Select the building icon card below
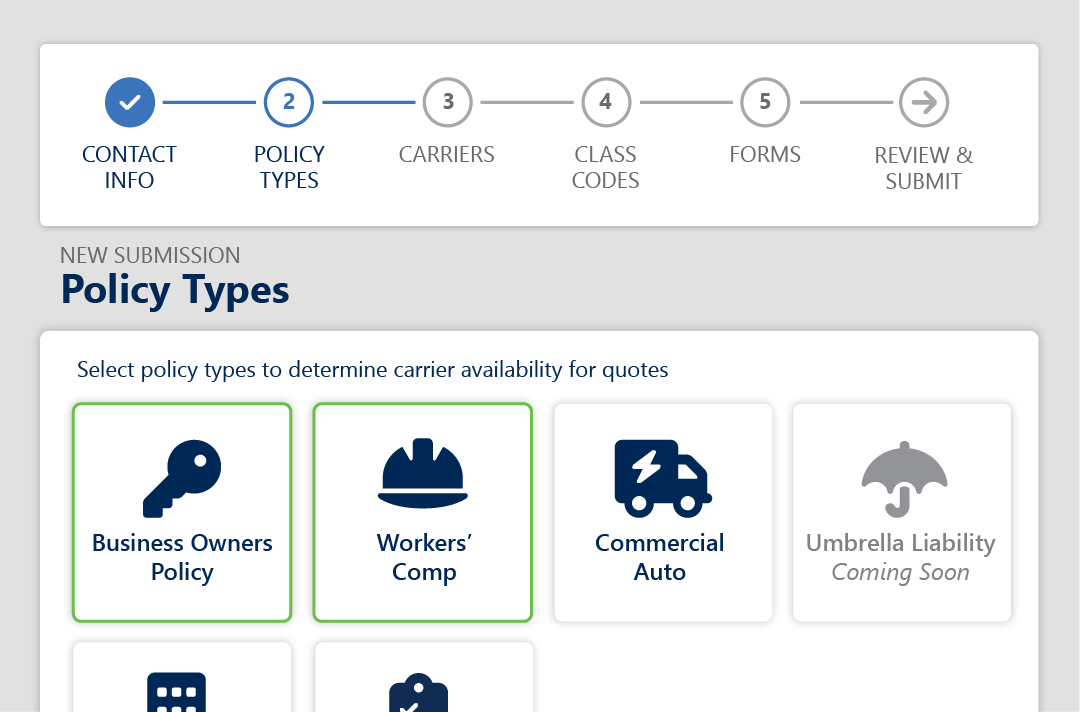The height and width of the screenshot is (712, 1080). [177, 690]
